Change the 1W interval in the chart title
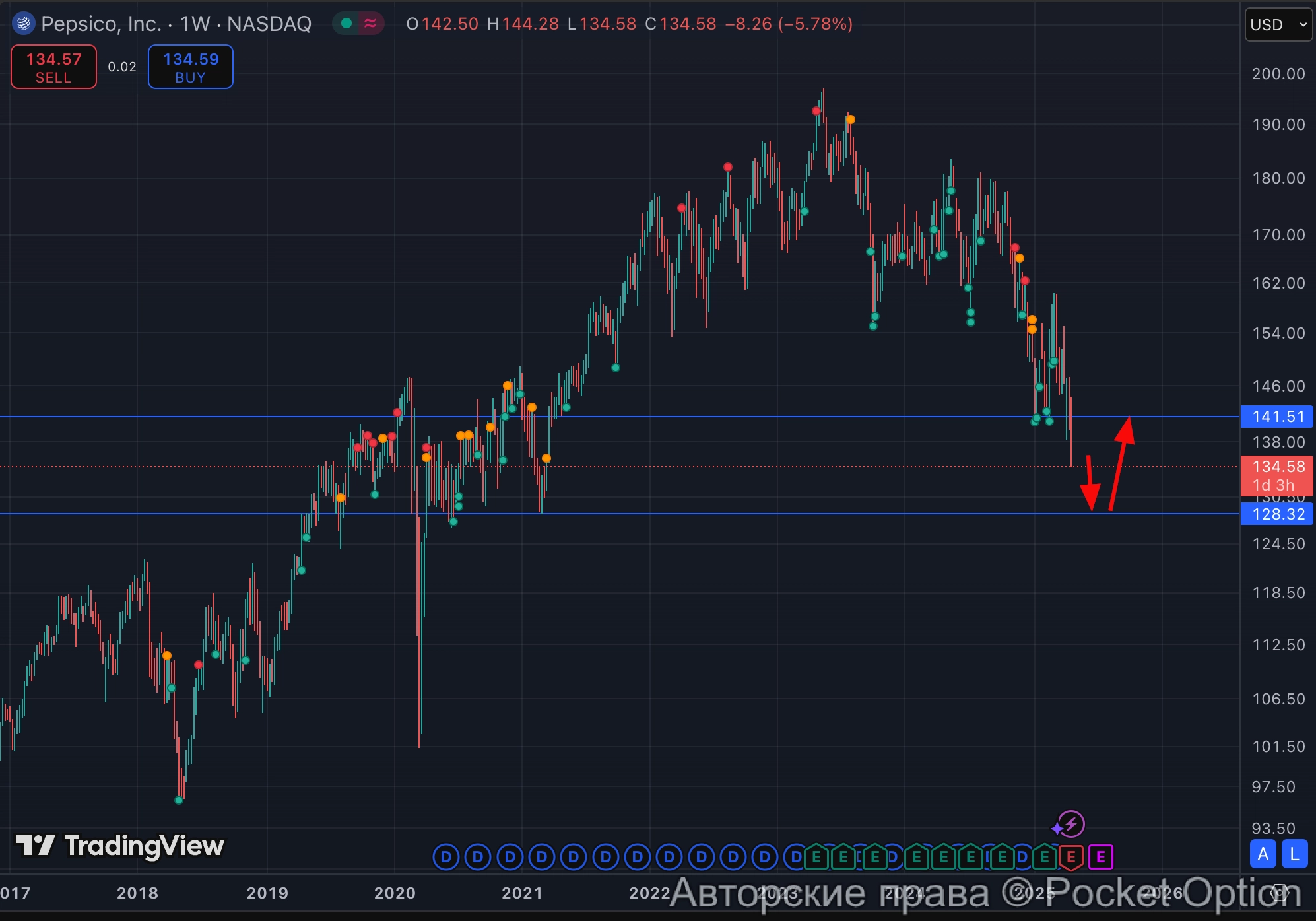This screenshot has height=921, width=1316. 195,24
